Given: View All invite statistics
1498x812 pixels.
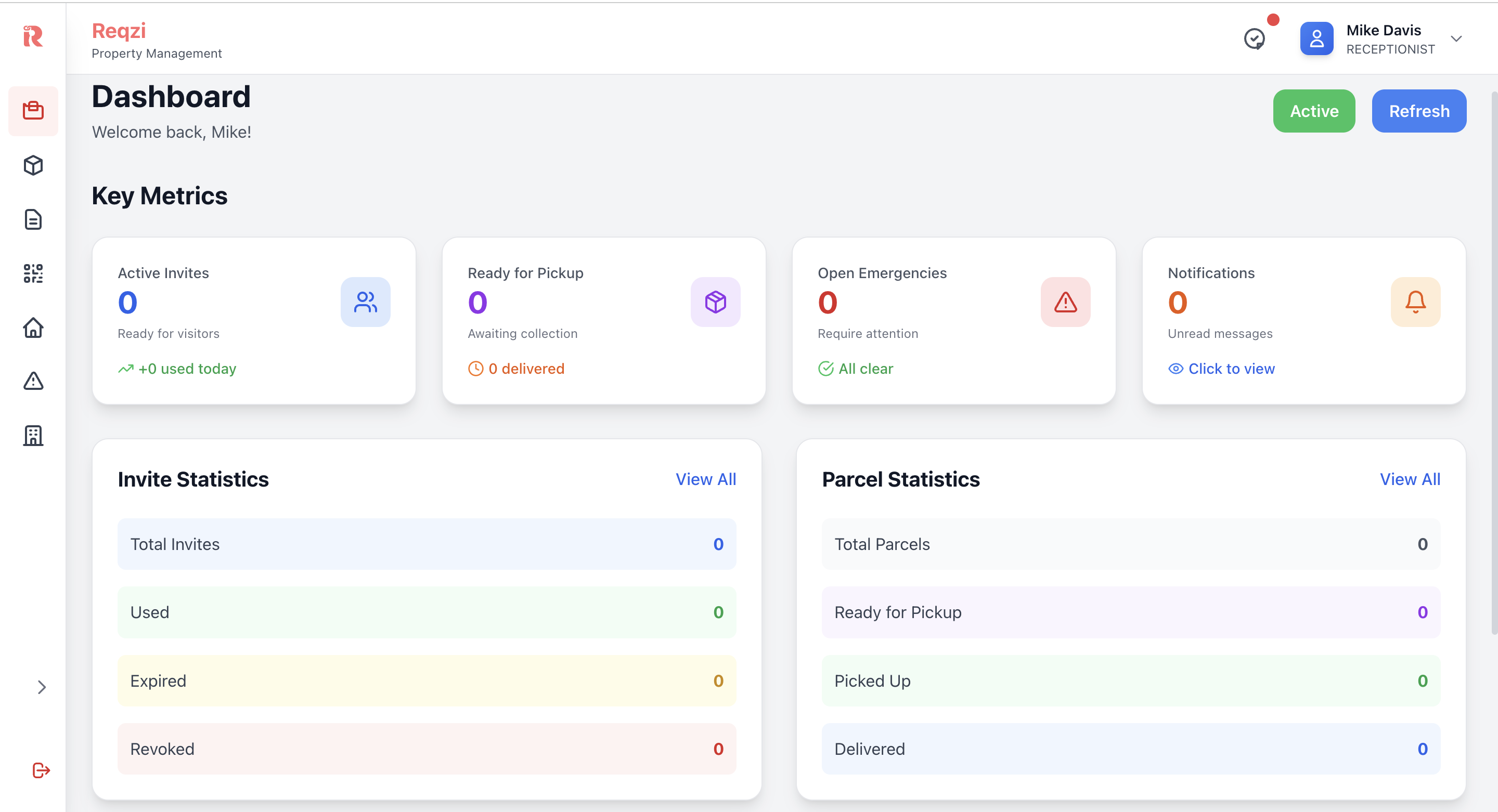Looking at the screenshot, I should (706, 479).
